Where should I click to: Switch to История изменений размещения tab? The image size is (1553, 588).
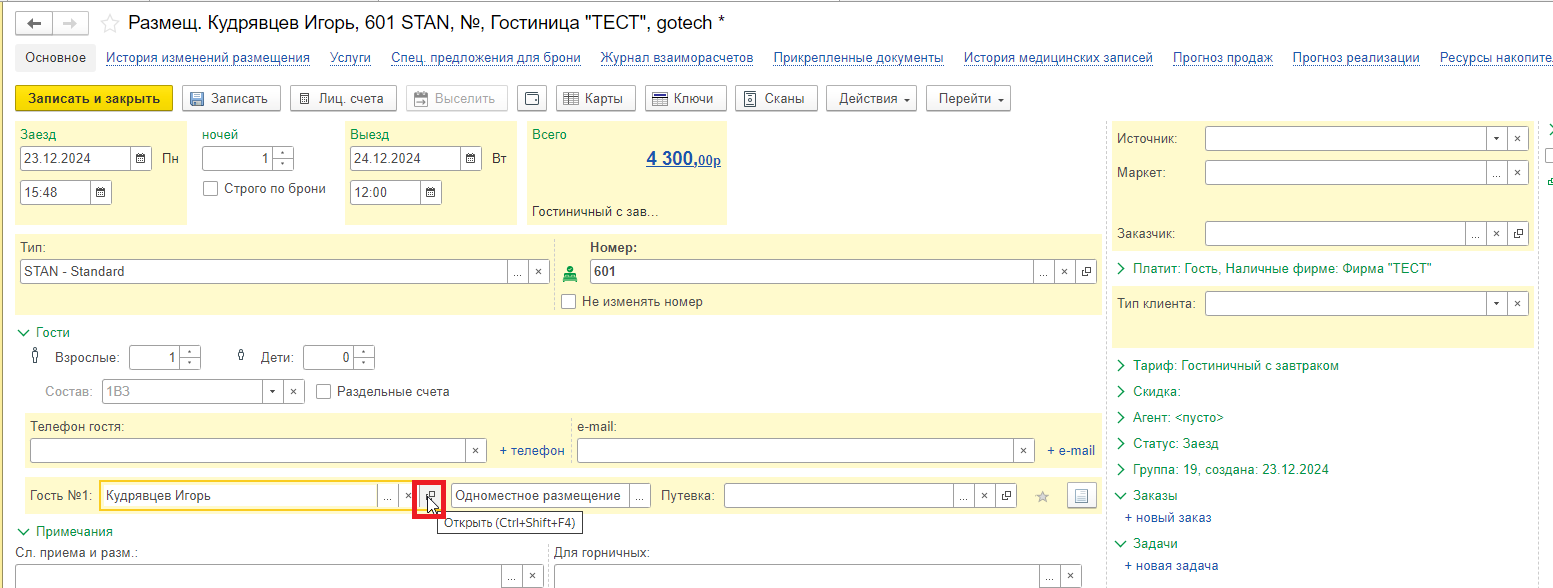208,58
